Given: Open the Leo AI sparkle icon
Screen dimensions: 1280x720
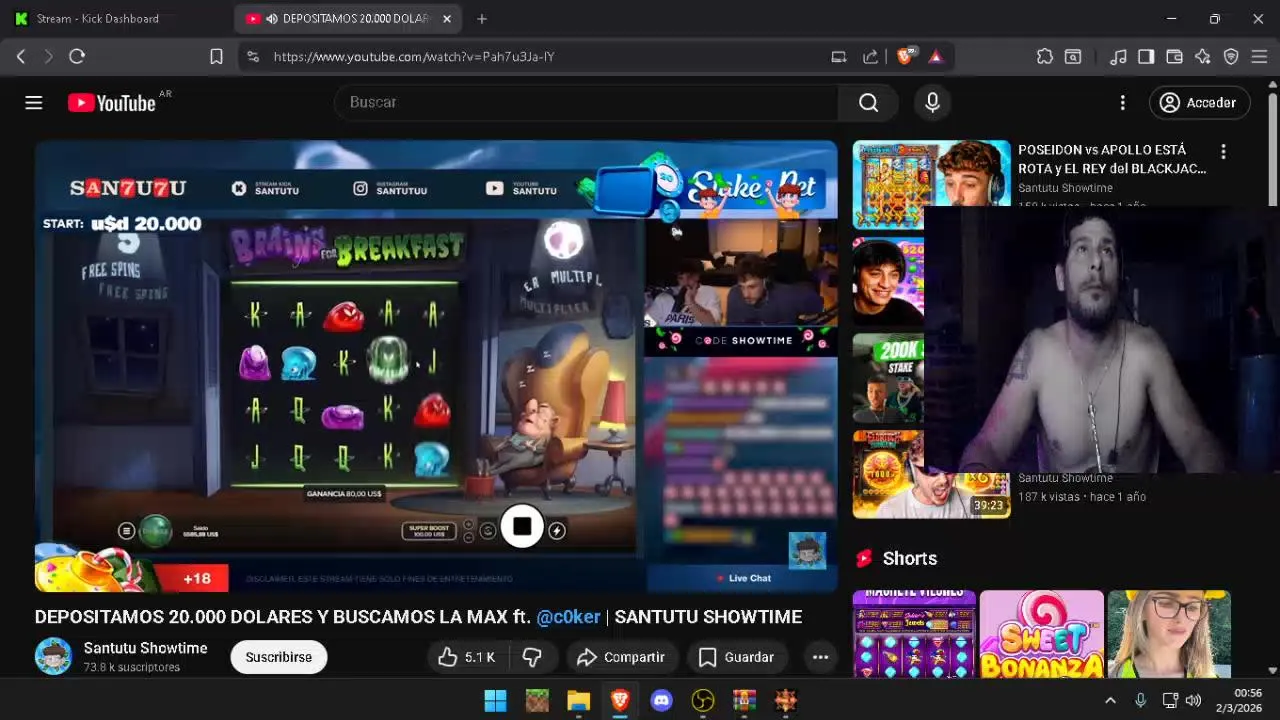Looking at the screenshot, I should pos(1203,57).
